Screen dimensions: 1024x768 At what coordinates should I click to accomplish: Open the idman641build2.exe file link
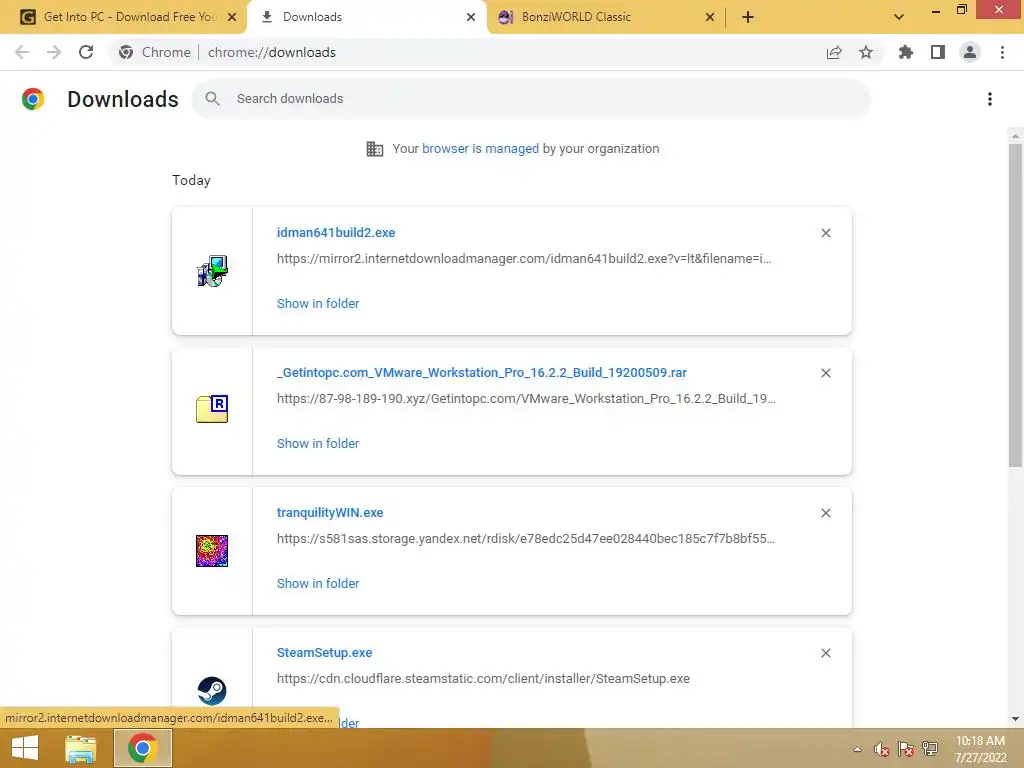pos(336,232)
